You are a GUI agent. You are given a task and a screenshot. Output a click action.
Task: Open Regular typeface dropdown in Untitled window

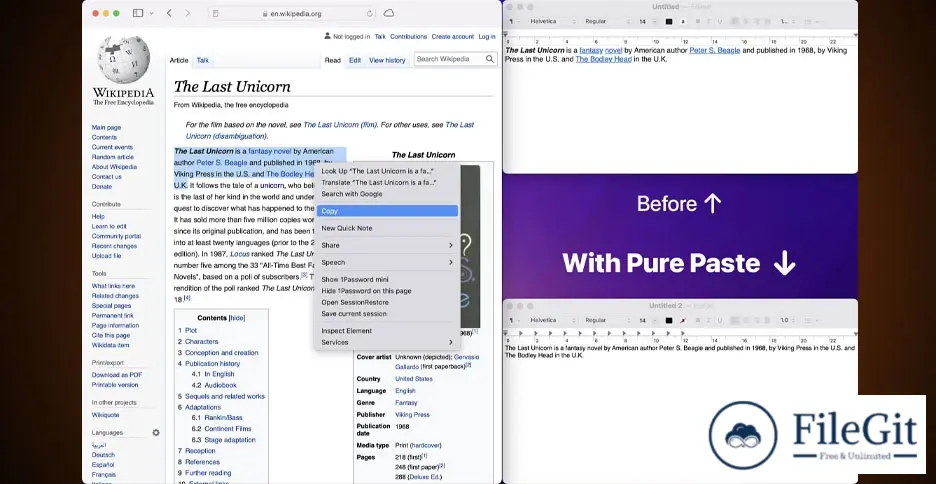(x=608, y=21)
